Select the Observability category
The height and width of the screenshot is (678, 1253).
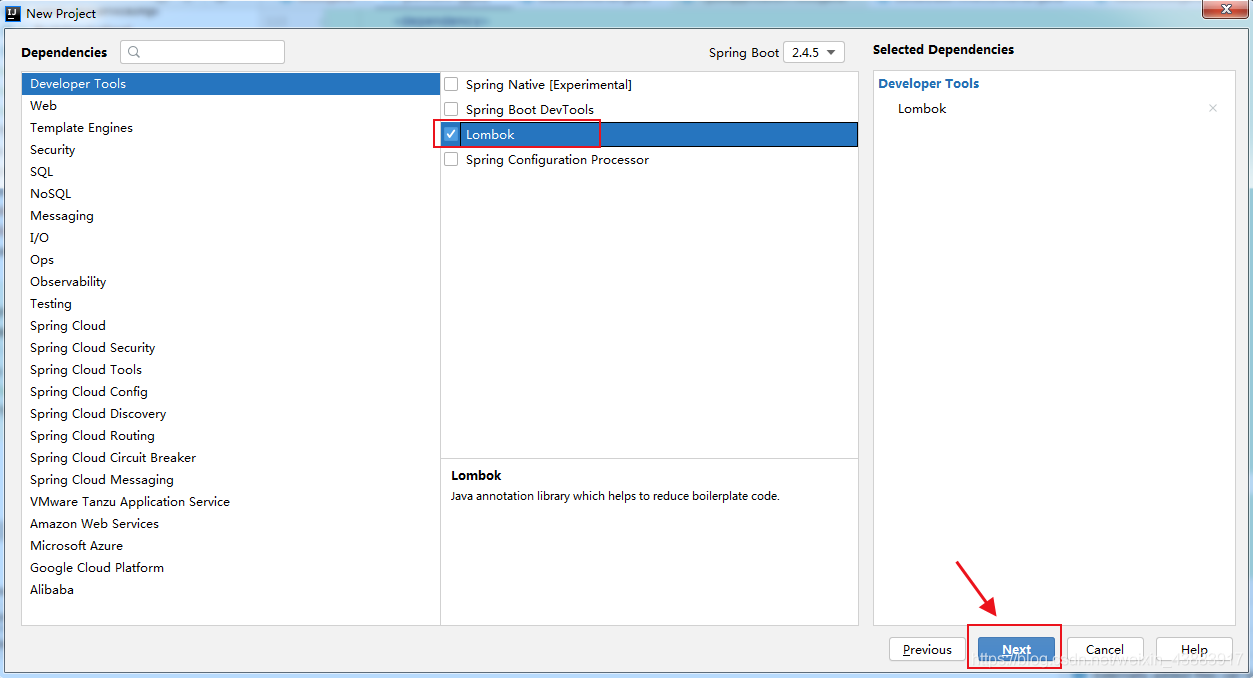[x=230, y=282]
